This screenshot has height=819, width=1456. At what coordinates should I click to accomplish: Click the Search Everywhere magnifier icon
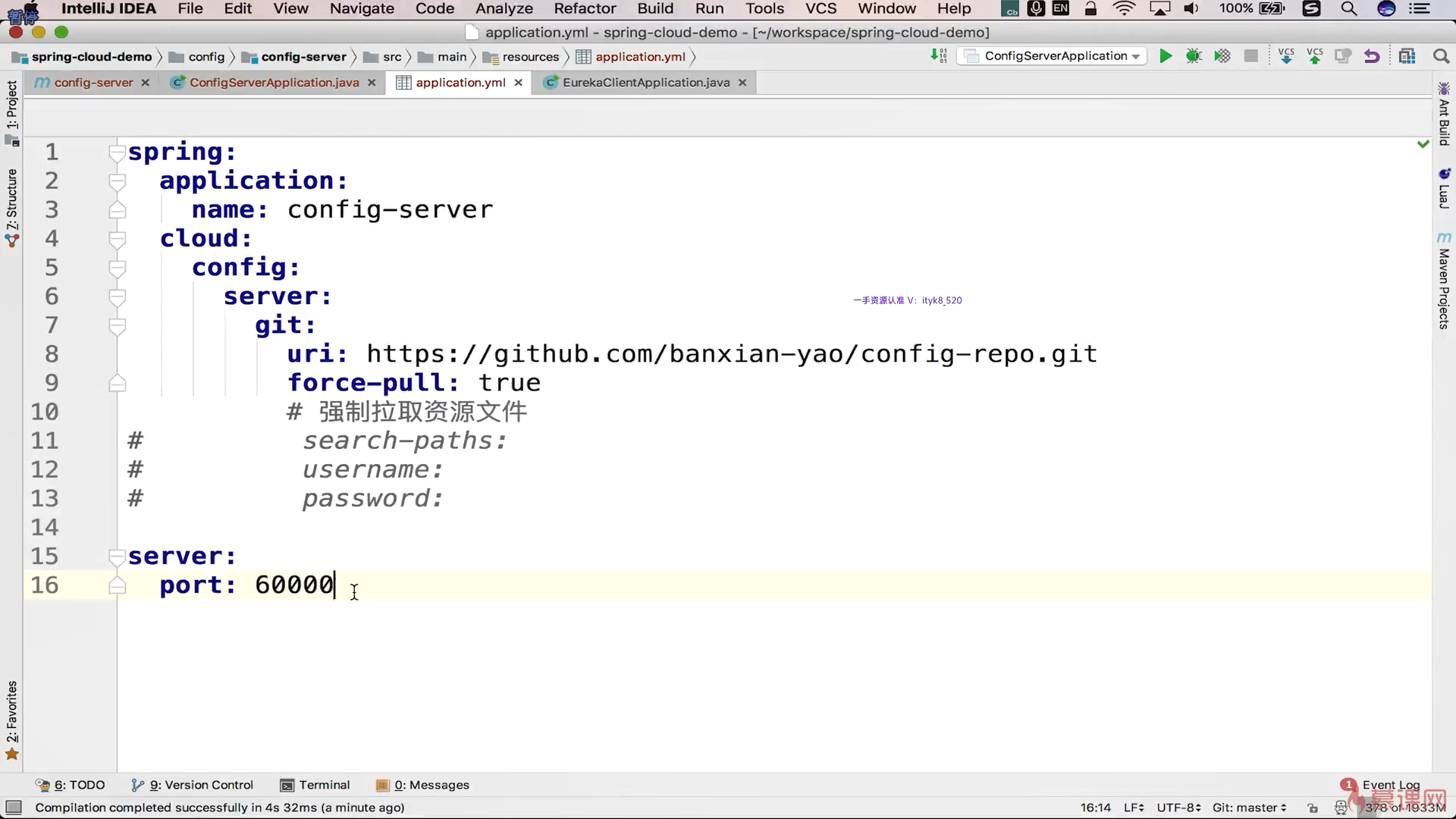(1441, 56)
